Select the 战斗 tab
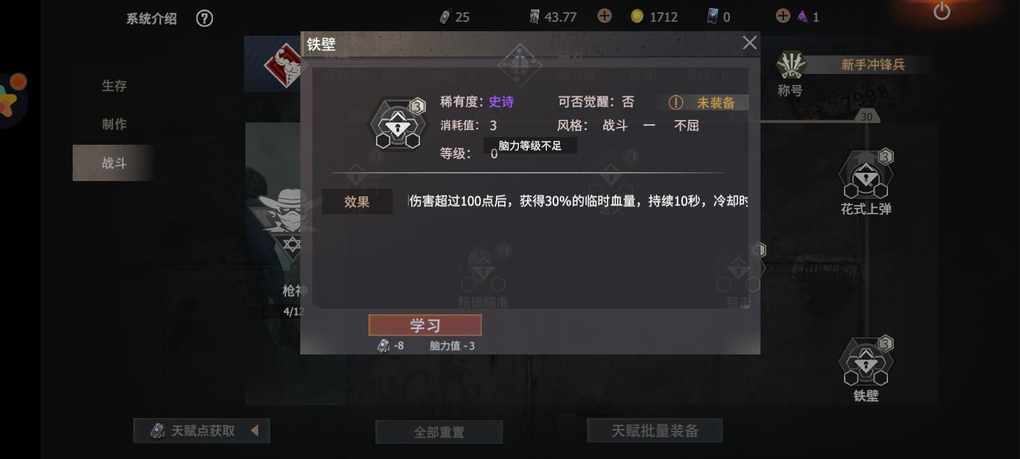1020x459 pixels. pyautogui.click(x=114, y=163)
